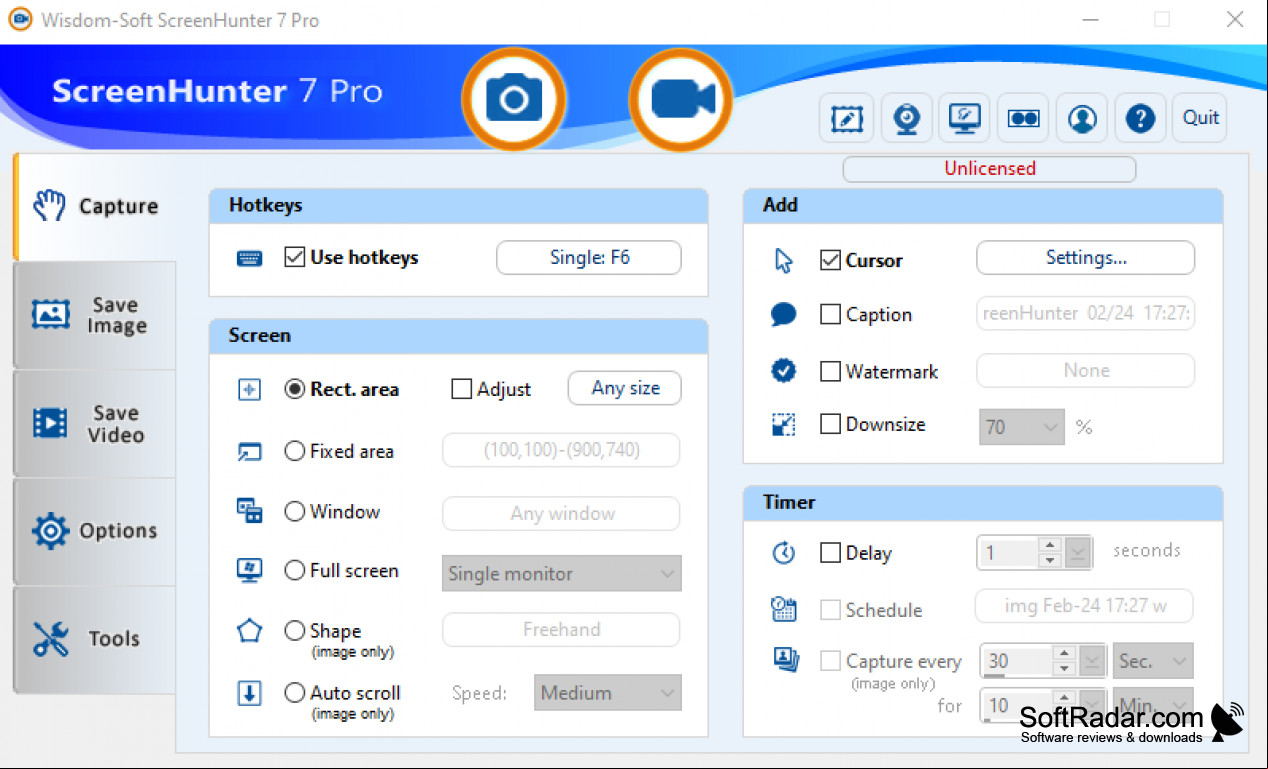
Task: Open the Downsize 70 percent dropdown
Action: click(1022, 427)
